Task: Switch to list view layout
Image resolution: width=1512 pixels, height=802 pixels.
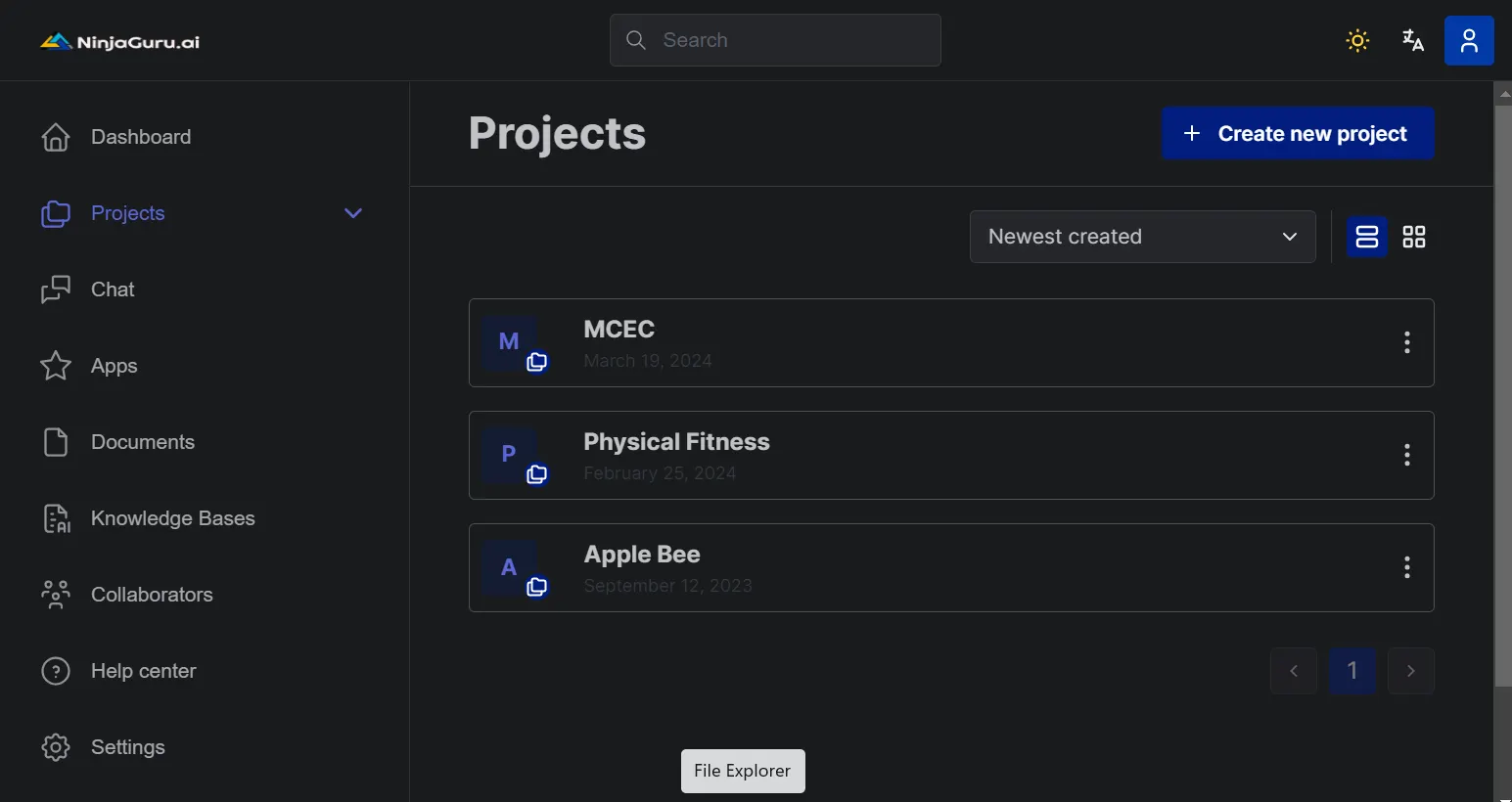Action: 1367,237
